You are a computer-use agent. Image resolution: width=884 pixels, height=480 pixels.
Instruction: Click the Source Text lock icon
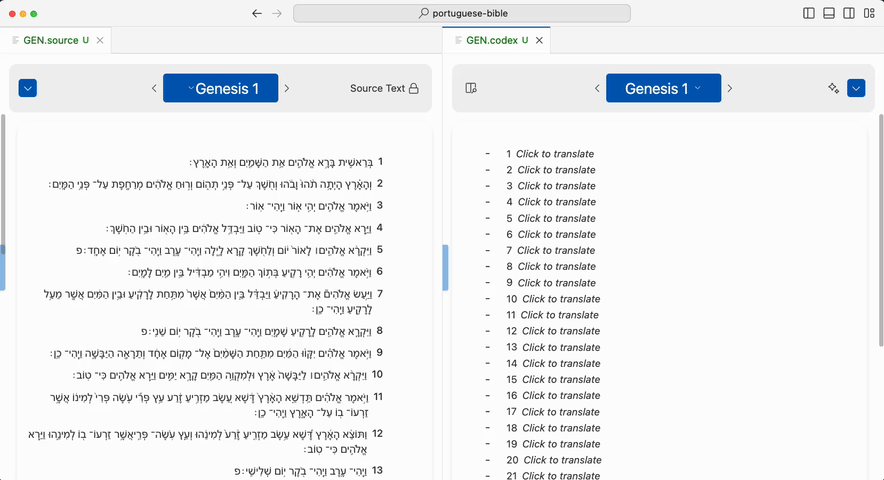click(x=414, y=88)
